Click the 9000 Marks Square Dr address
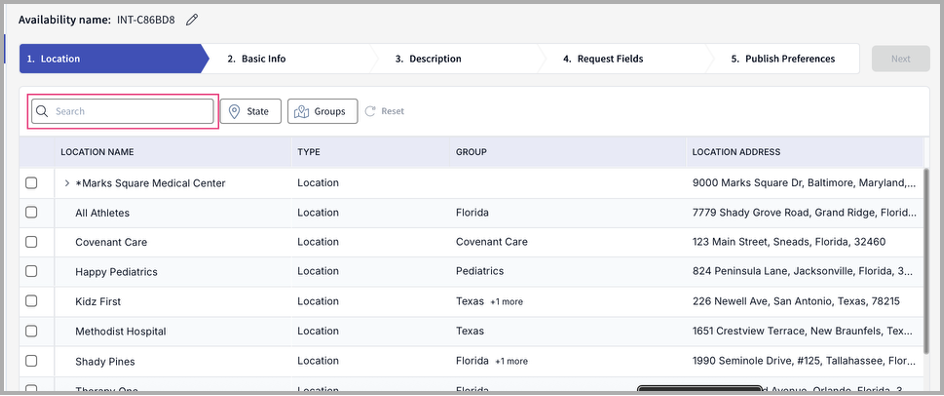The image size is (944, 396). [x=804, y=183]
